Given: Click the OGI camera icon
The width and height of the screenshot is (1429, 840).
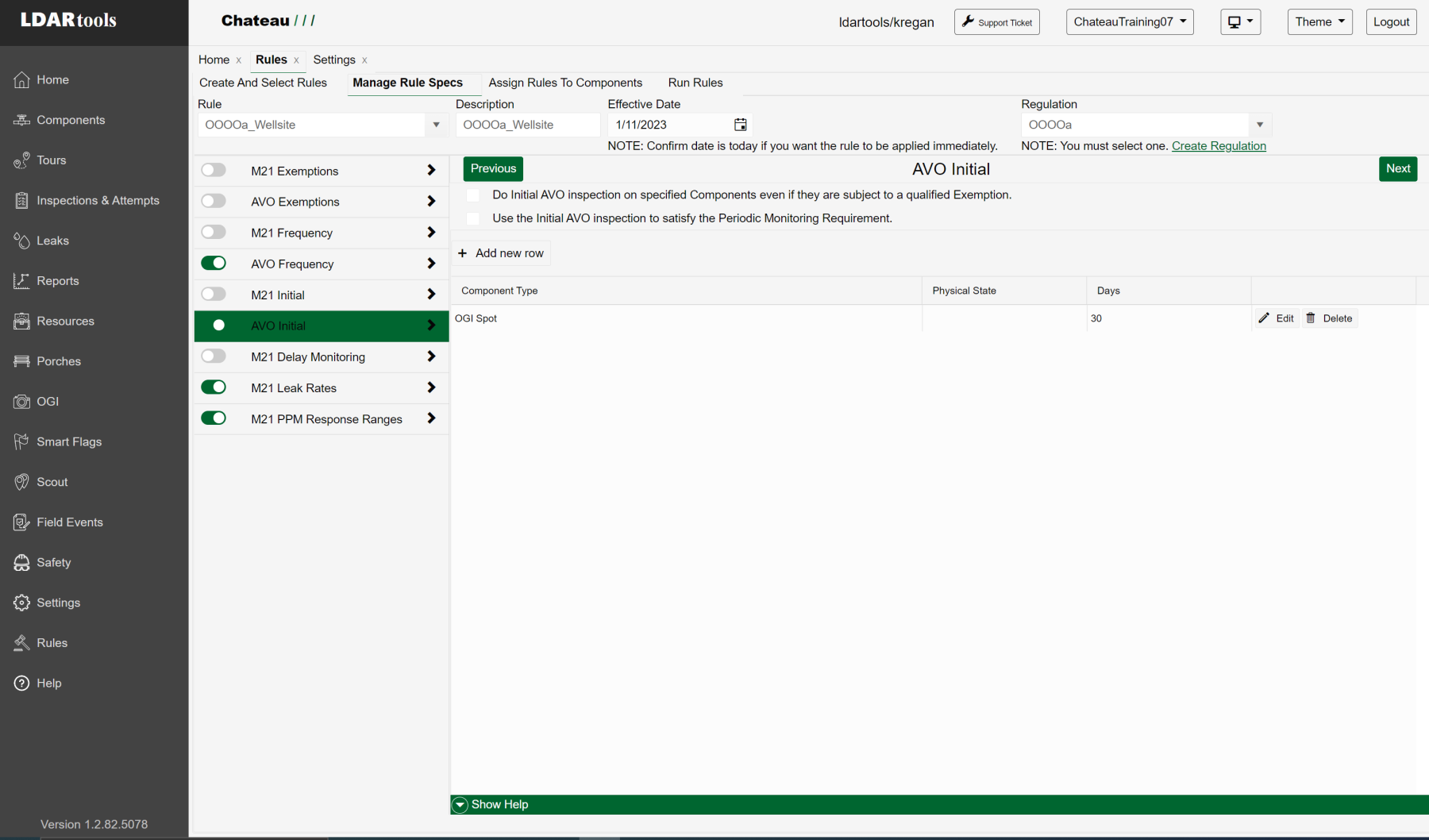Looking at the screenshot, I should coord(21,402).
